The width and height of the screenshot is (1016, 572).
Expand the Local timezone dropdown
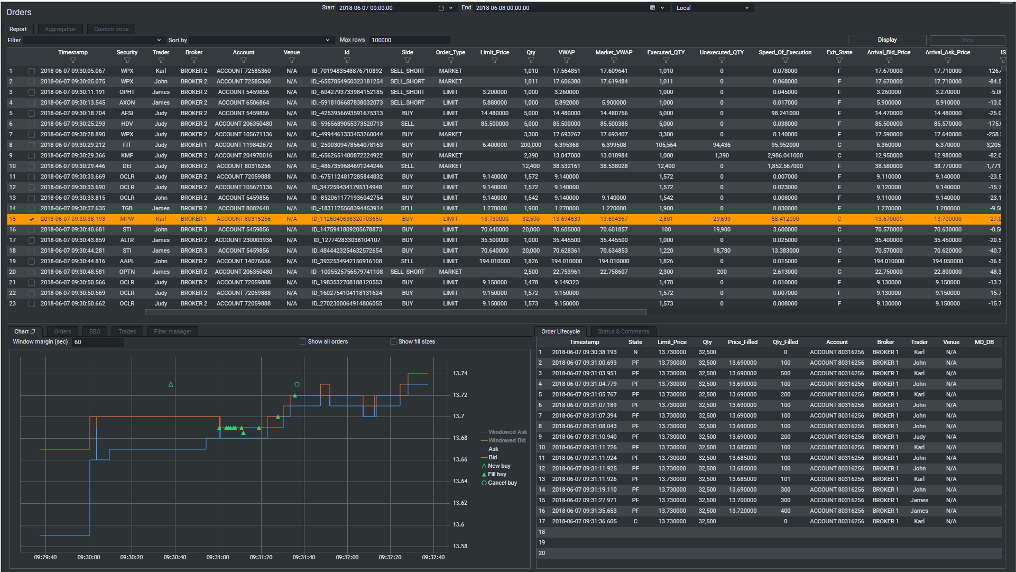(713, 8)
